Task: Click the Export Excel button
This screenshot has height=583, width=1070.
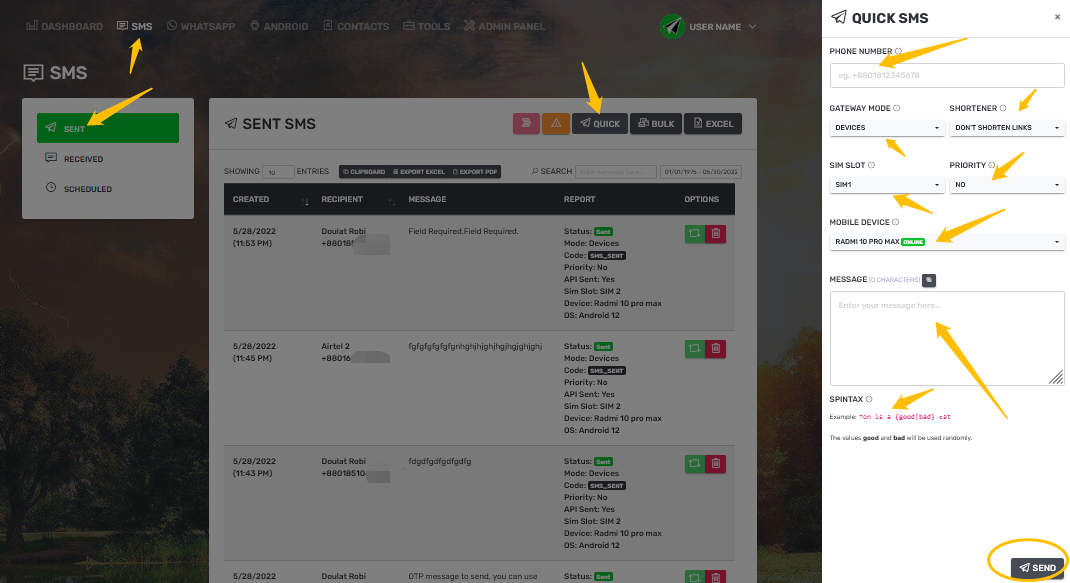Action: [x=418, y=172]
